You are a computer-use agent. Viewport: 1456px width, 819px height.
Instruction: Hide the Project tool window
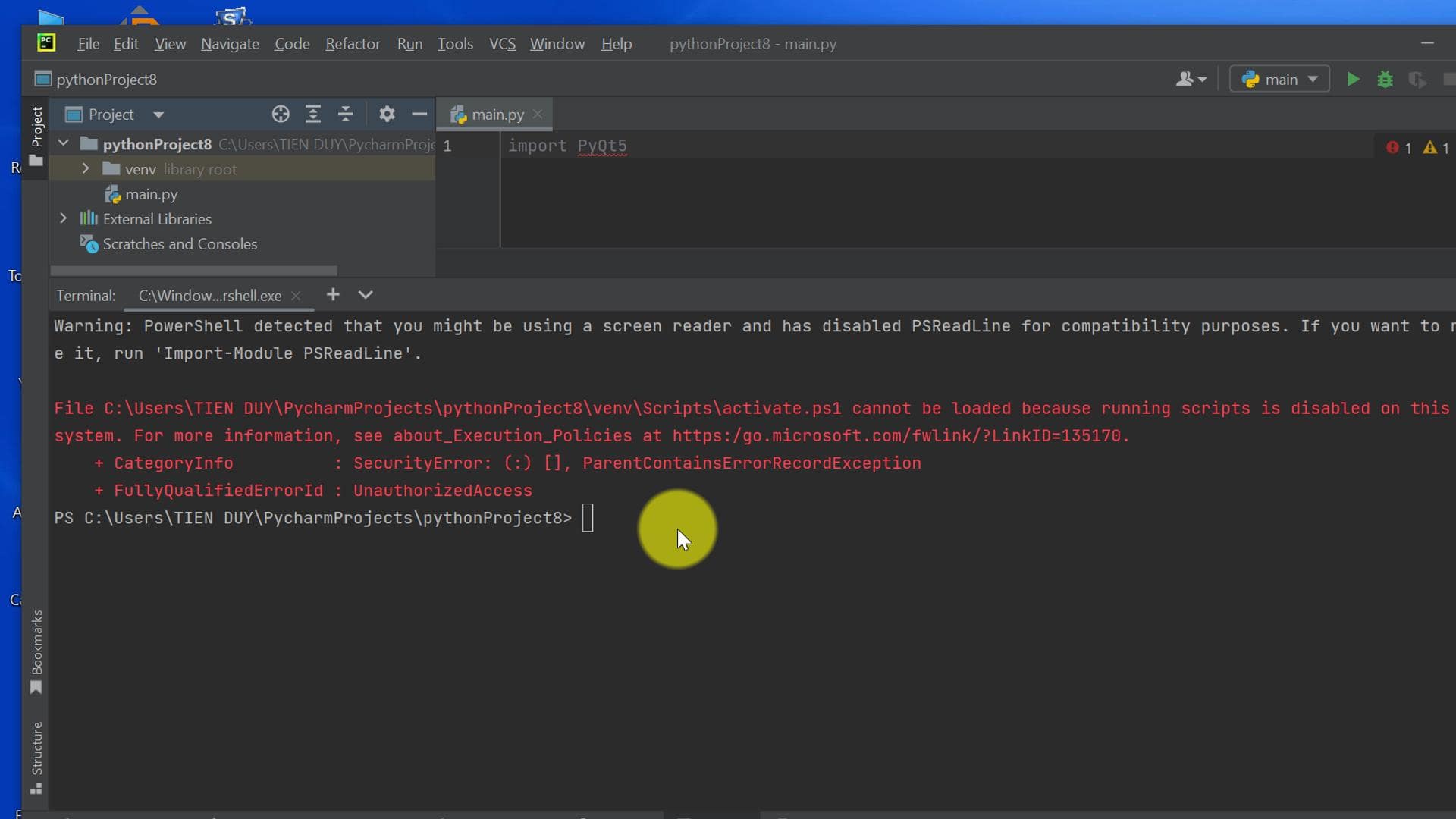coord(419,115)
